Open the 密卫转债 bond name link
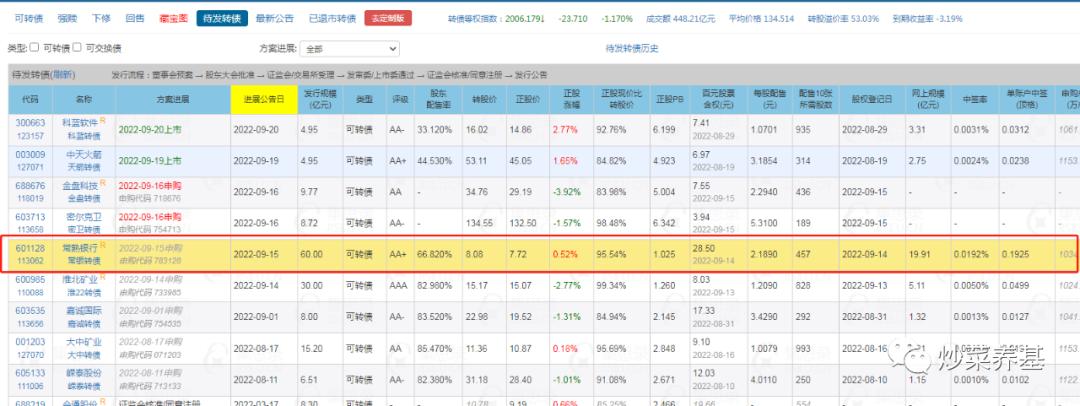This screenshot has height=406, width=1080. 84,230
